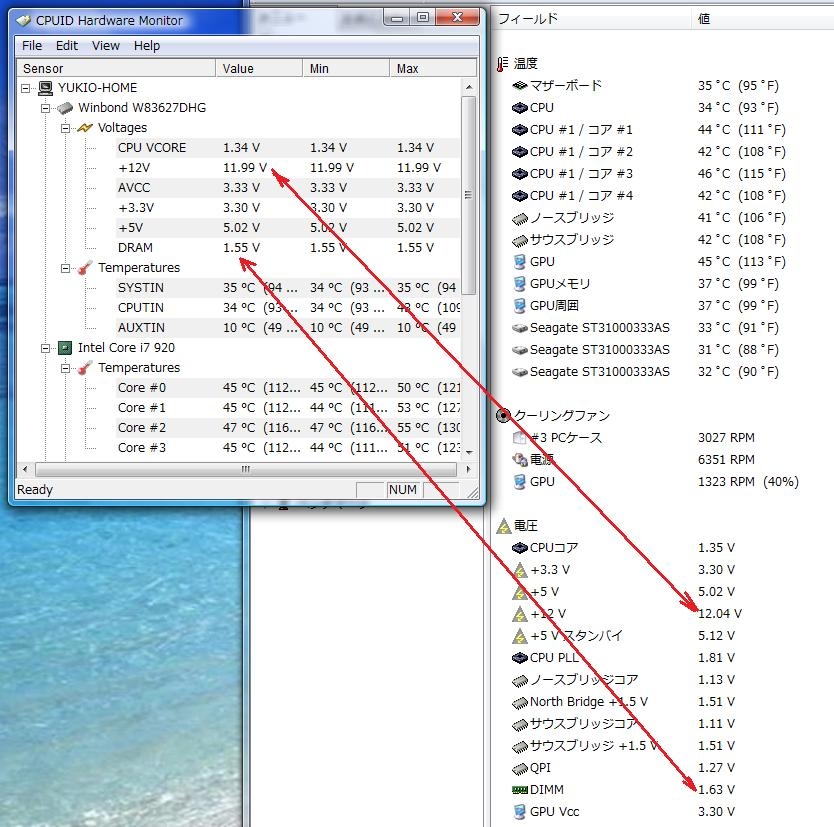Click the 温度 thermometer section icon
The width and height of the screenshot is (834, 827).
[x=502, y=64]
